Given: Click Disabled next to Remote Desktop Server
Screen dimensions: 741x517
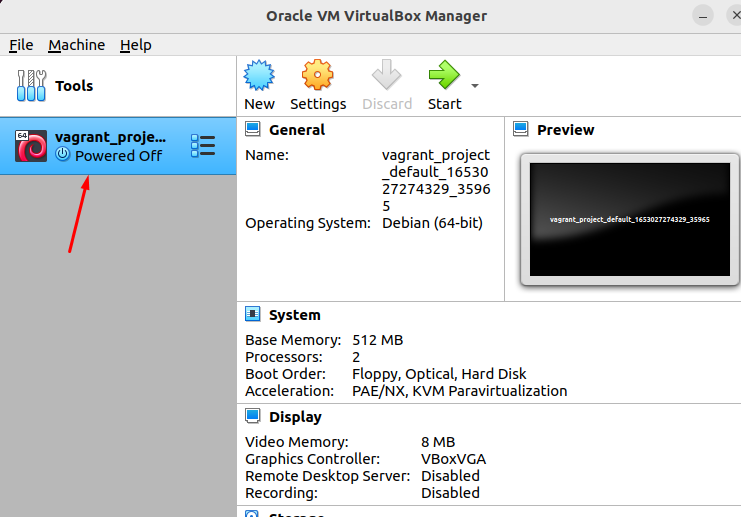Looking at the screenshot, I should point(450,476).
